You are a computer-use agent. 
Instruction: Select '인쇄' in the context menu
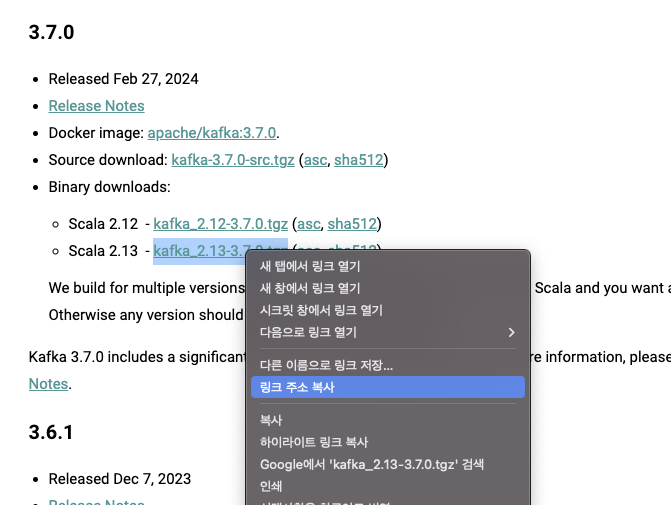point(388,486)
